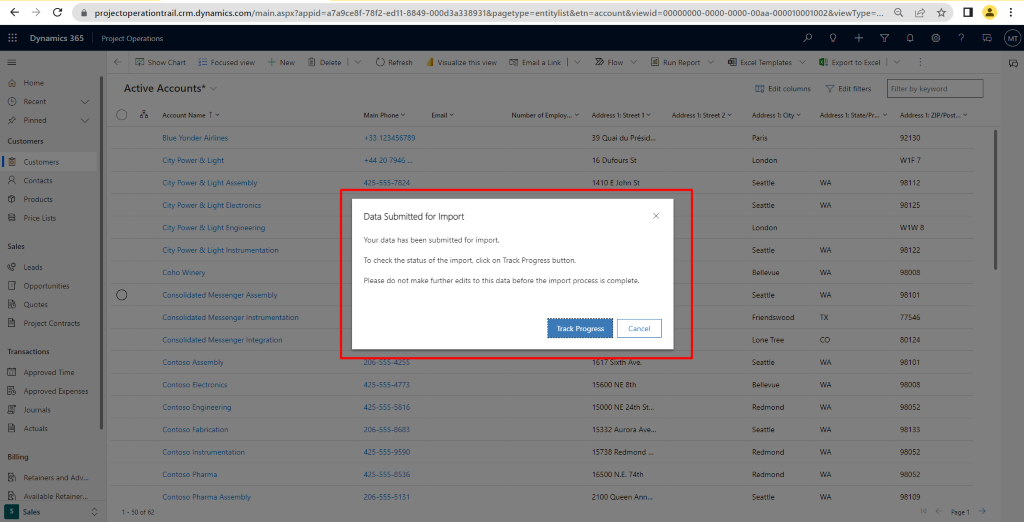The image size is (1024, 522).
Task: Open the notifications bell
Action: click(910, 38)
